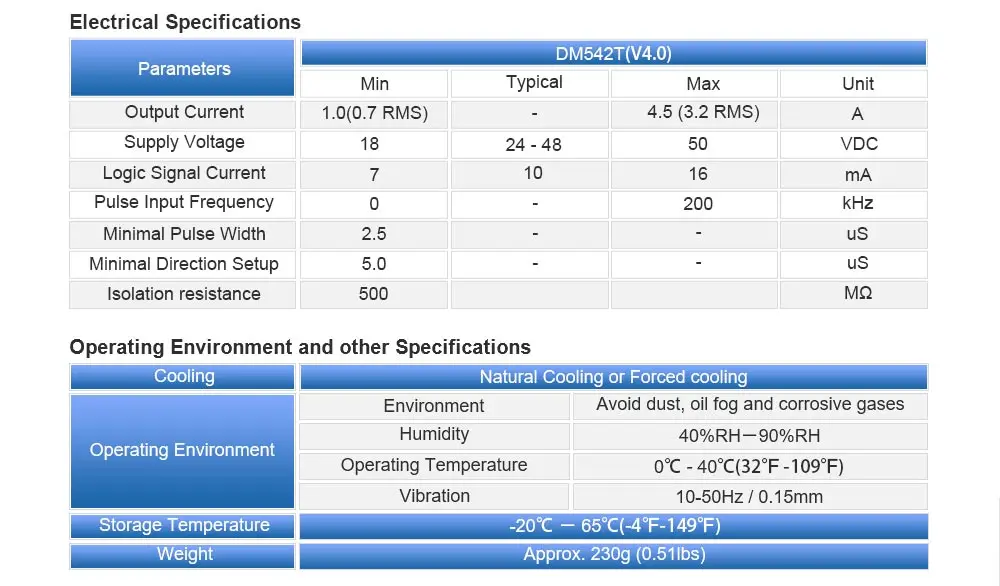Screen dimensions: 1000x586
Task: Select the "-20℃ — 65℃(-4℉-149℉)" value
Action: click(x=614, y=526)
